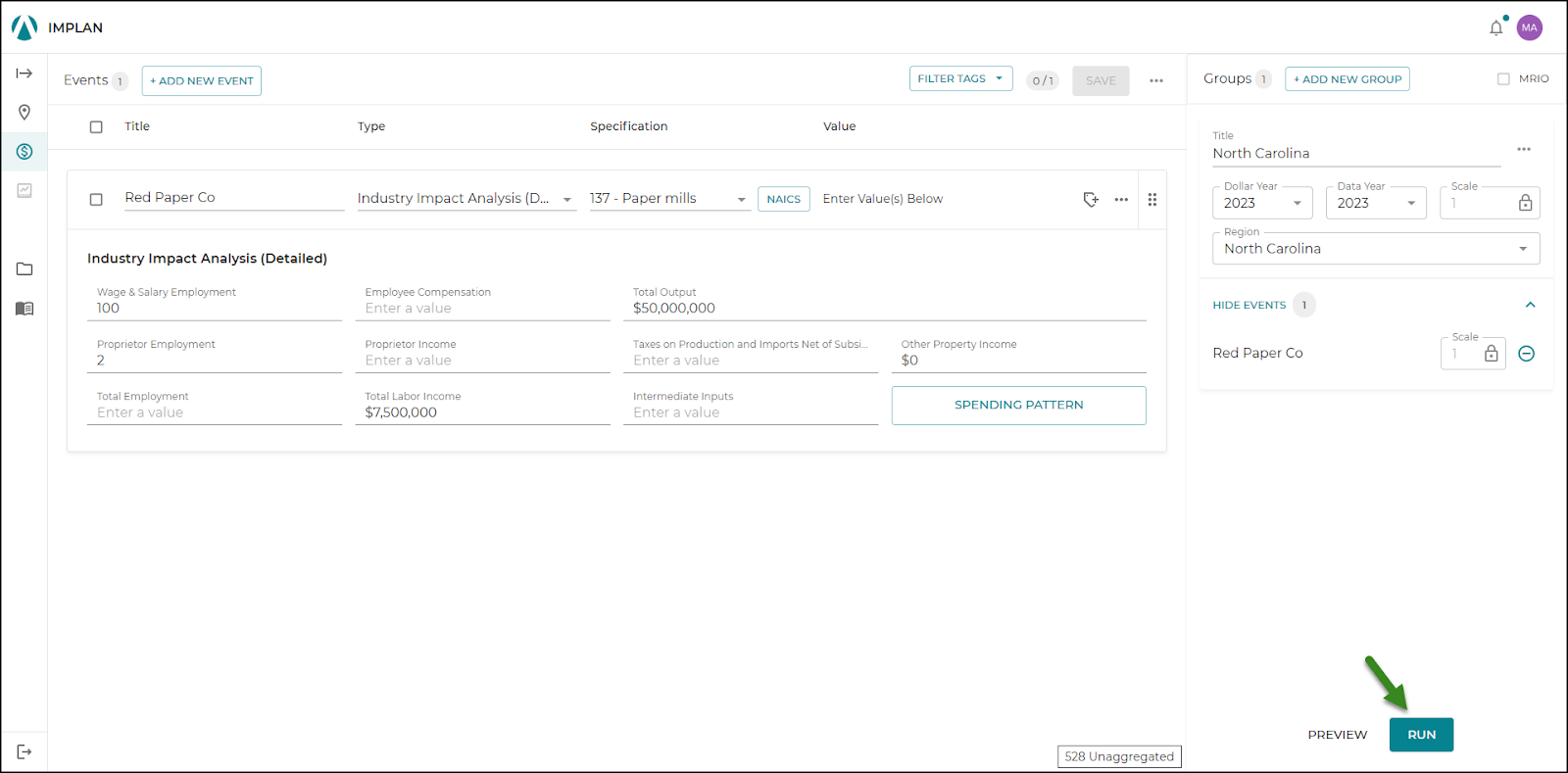Viewport: 1568px width, 773px height.
Task: Click the Red Paper Co scale lock icon
Action: click(x=1492, y=354)
